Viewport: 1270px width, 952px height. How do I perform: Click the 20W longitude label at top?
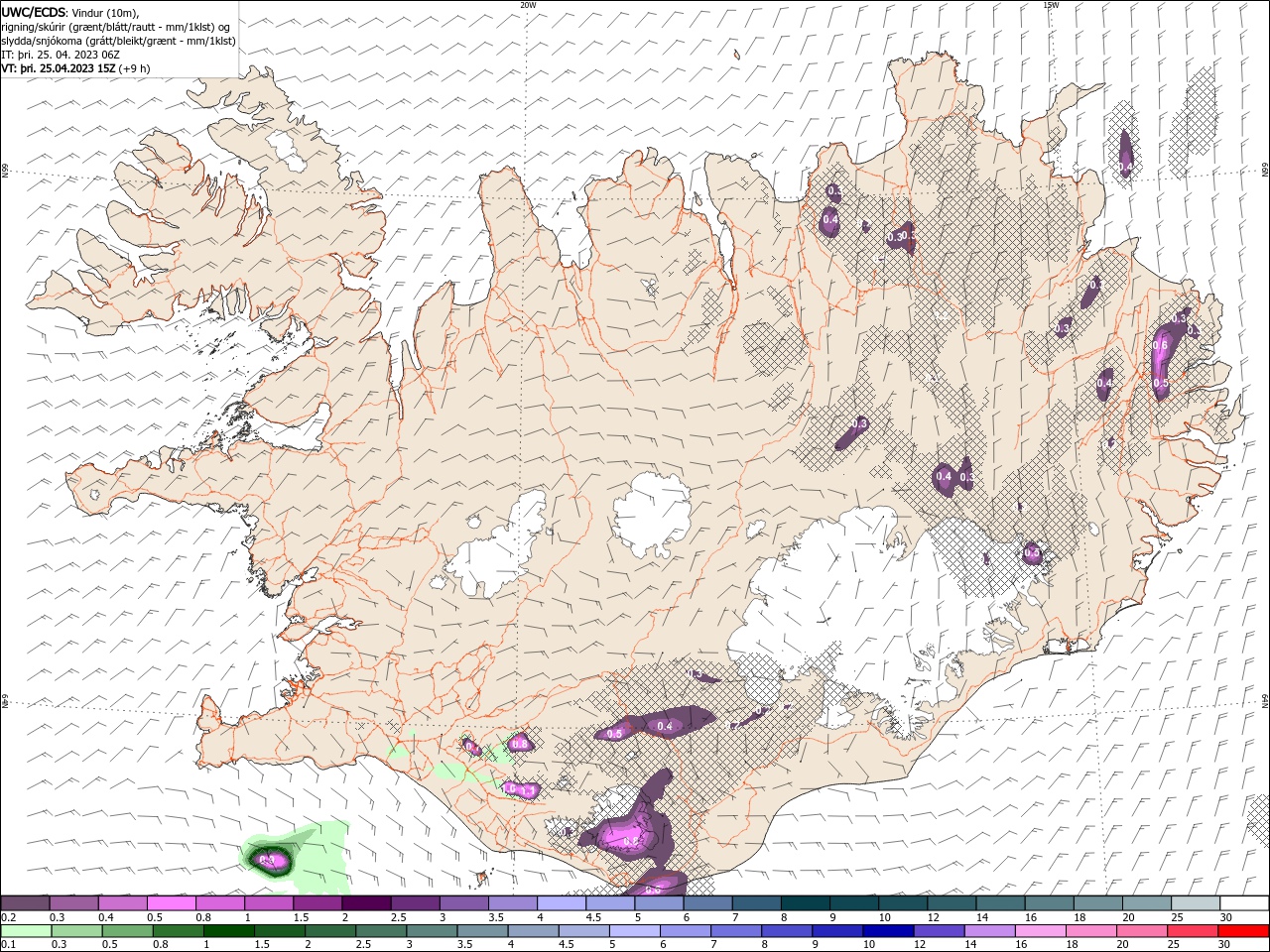point(528,5)
